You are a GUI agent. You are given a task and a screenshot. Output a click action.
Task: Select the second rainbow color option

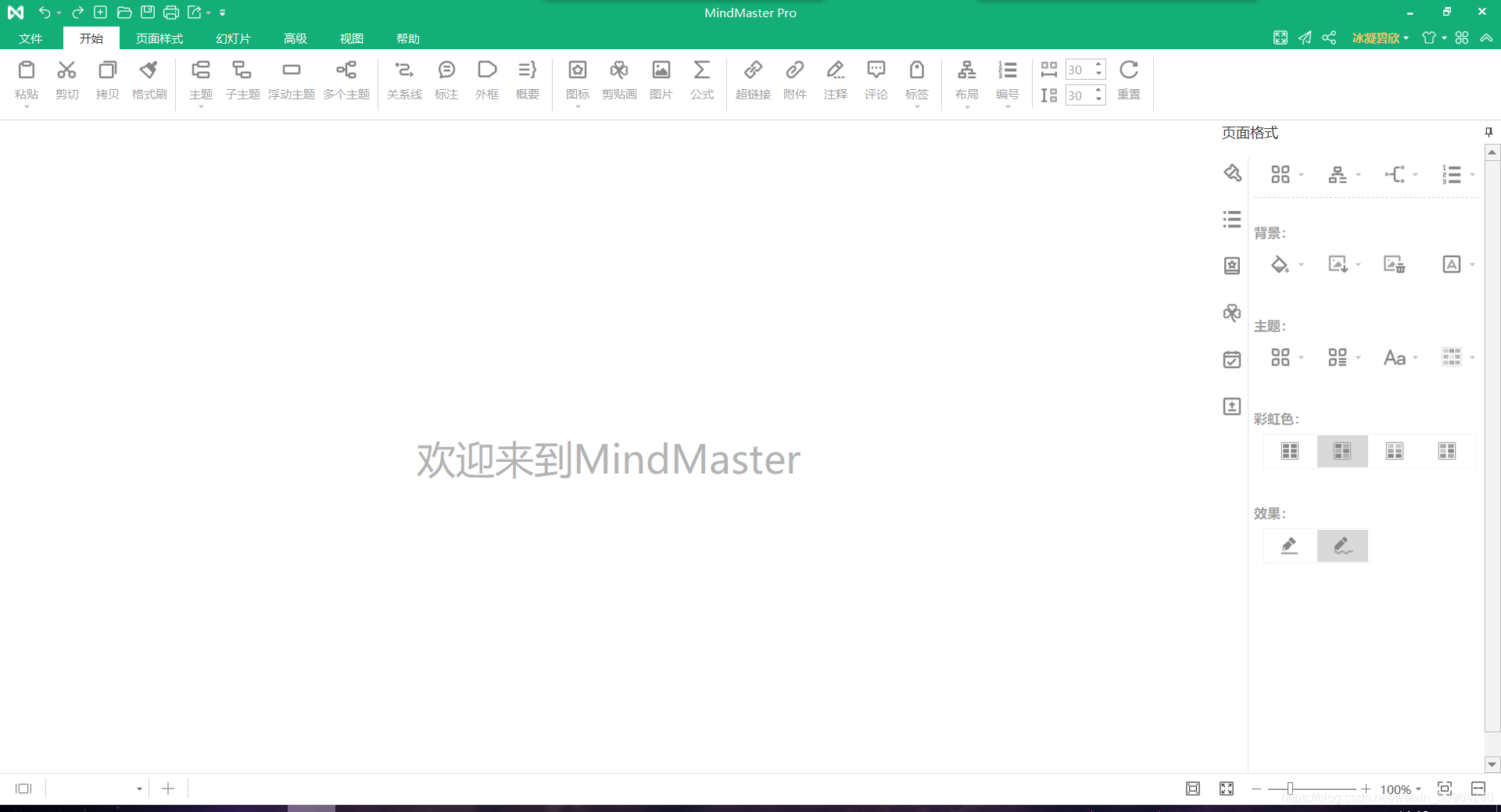point(1342,451)
